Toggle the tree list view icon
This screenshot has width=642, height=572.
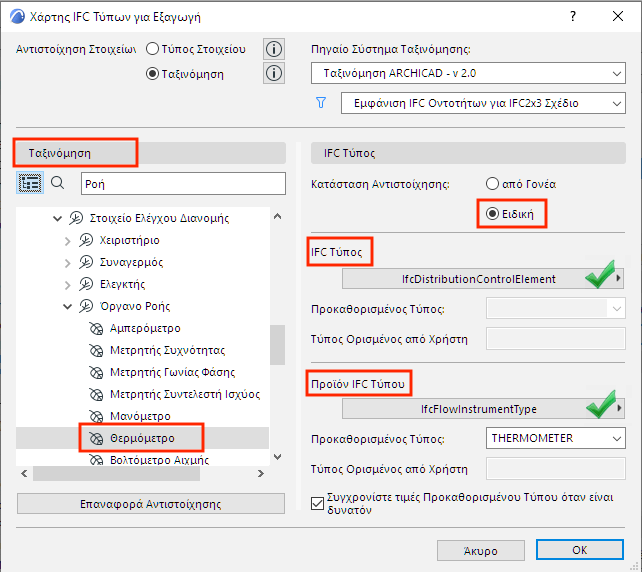[30, 183]
